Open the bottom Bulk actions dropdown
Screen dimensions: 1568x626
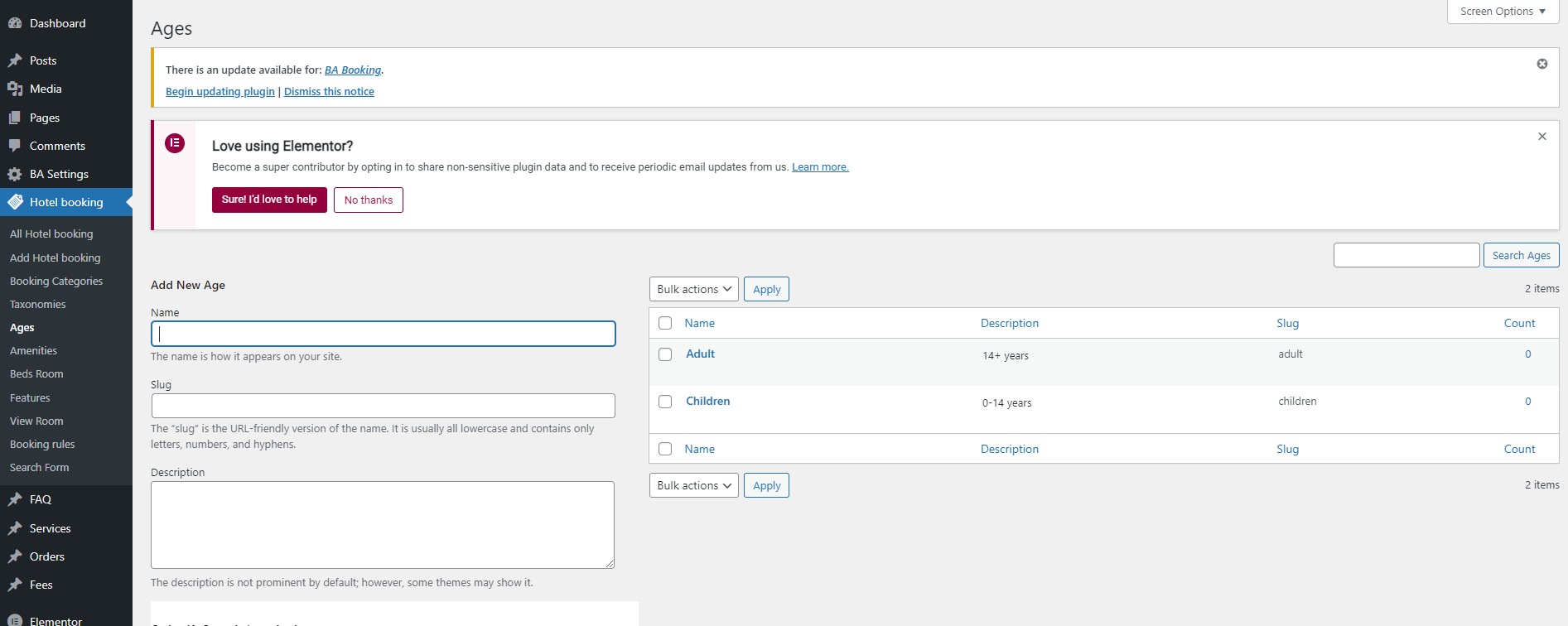[x=693, y=485]
